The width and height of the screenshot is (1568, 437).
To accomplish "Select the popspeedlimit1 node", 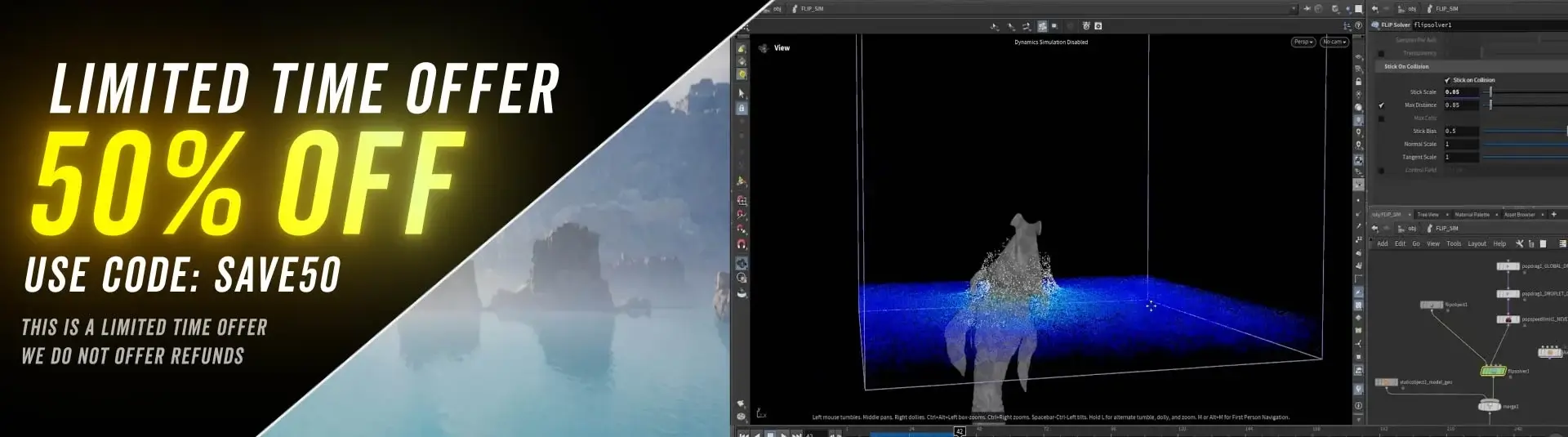I will [x=1508, y=319].
